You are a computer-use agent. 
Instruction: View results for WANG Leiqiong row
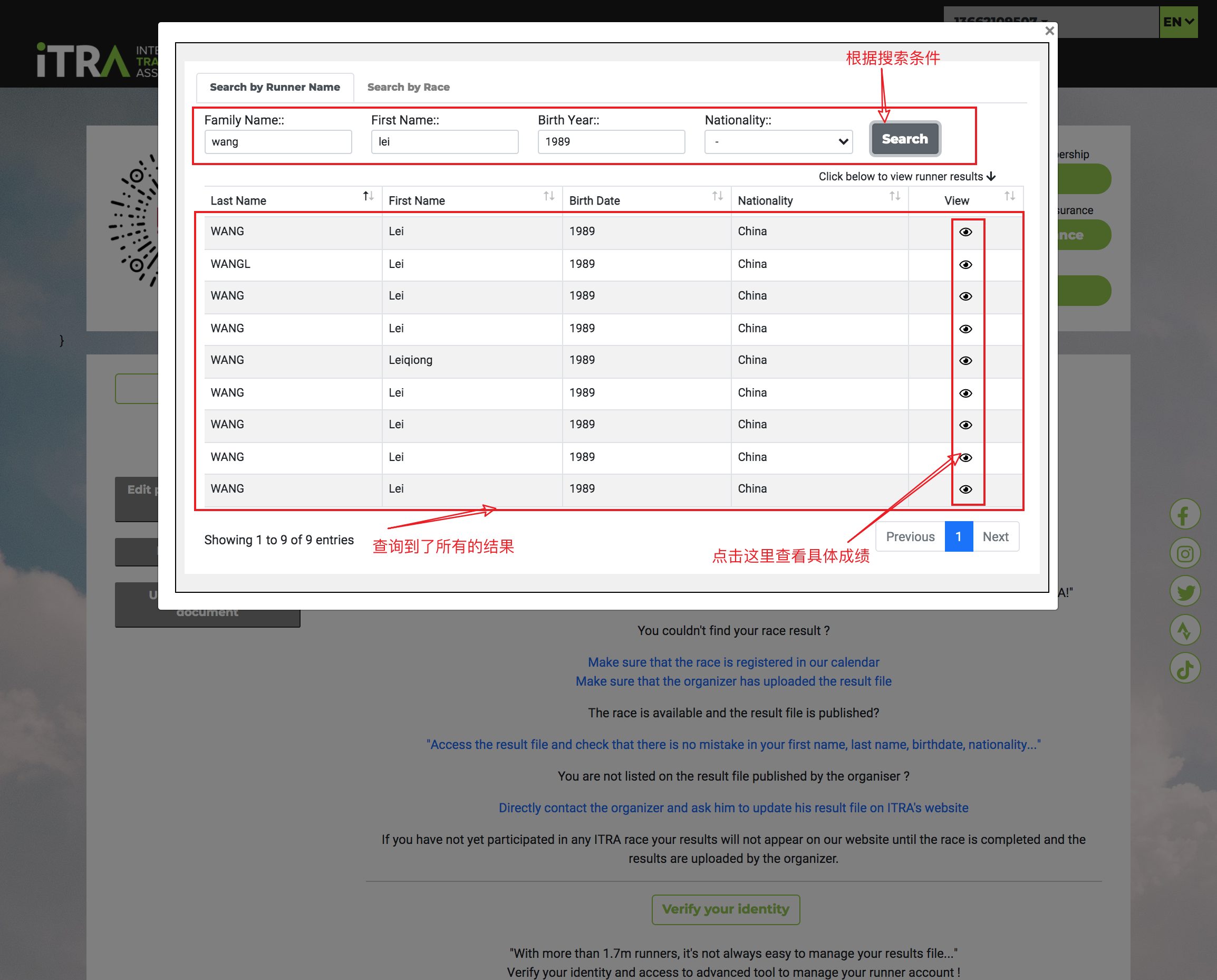(x=965, y=360)
